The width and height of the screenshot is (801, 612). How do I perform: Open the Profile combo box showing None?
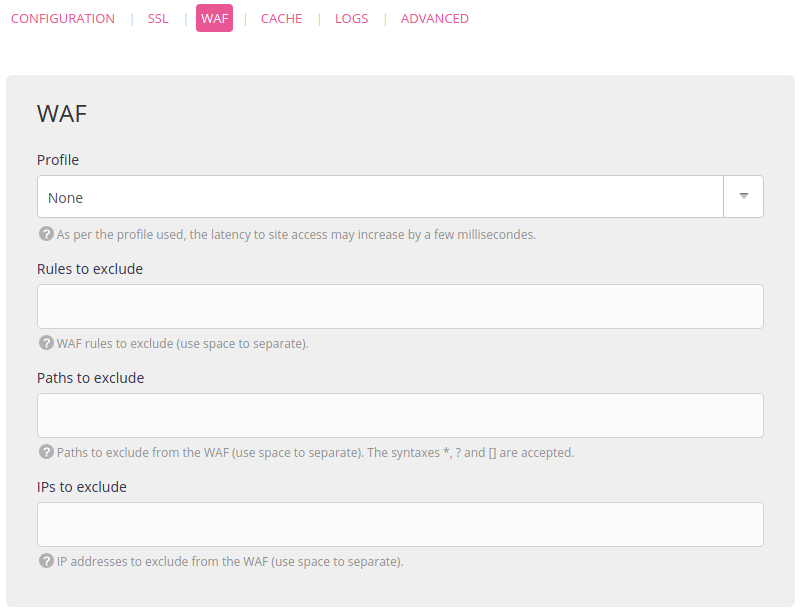click(x=380, y=197)
